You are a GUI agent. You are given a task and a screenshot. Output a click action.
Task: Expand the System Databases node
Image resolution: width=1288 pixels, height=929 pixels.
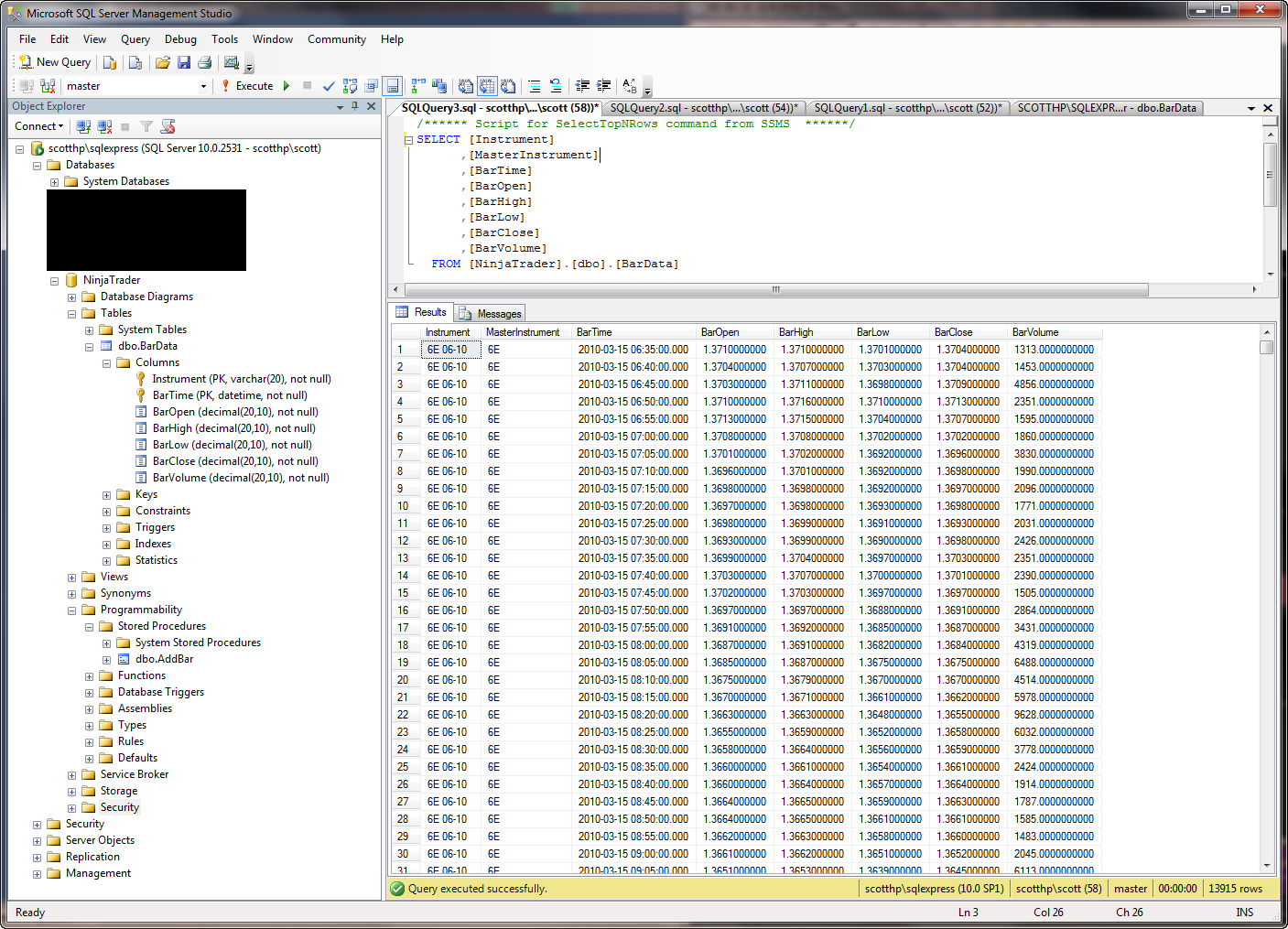click(54, 182)
